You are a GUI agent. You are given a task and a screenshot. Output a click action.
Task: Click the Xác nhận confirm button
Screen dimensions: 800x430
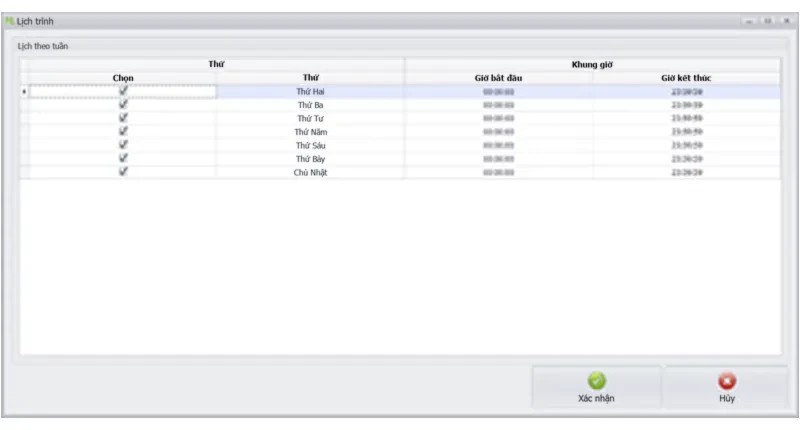click(x=596, y=387)
